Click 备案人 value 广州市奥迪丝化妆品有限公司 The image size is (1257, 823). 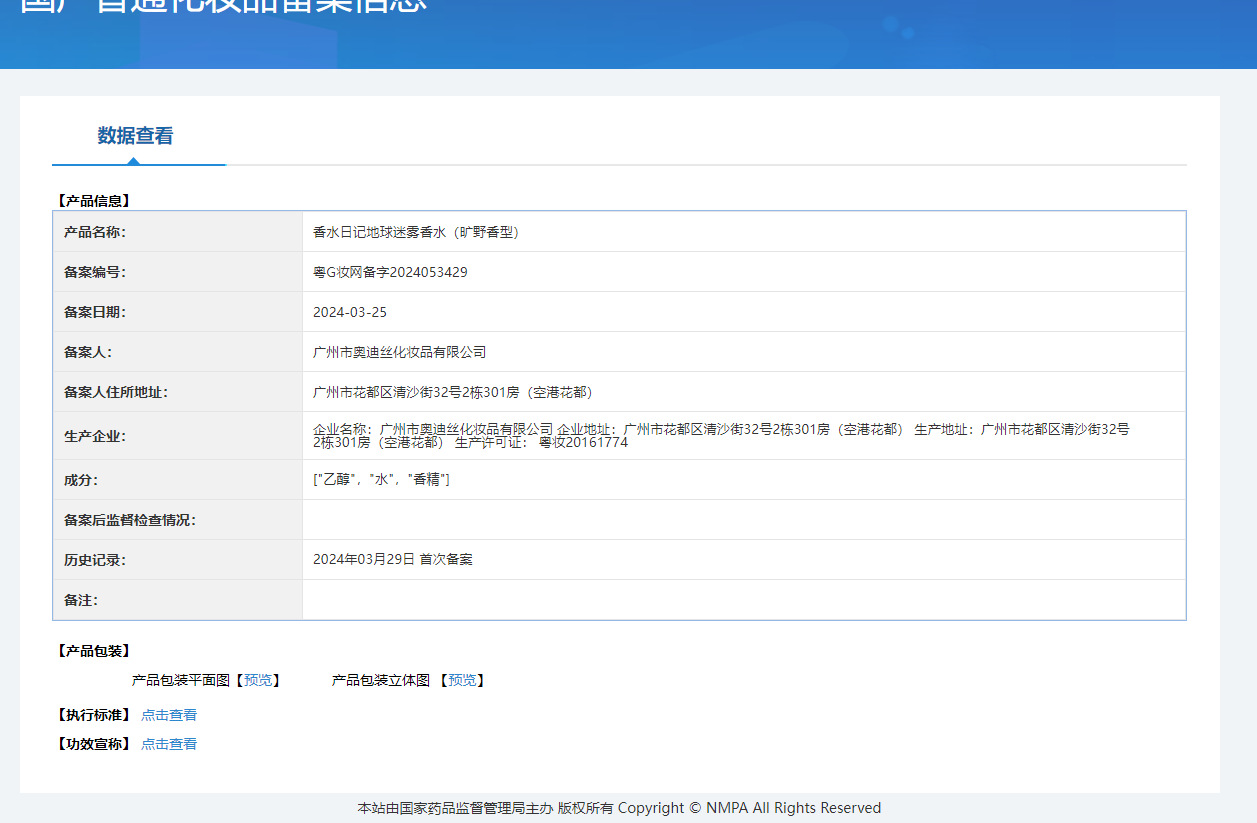[x=400, y=352]
